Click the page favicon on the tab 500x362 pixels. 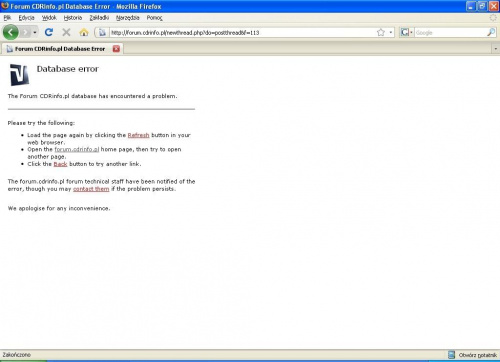coord(10,49)
